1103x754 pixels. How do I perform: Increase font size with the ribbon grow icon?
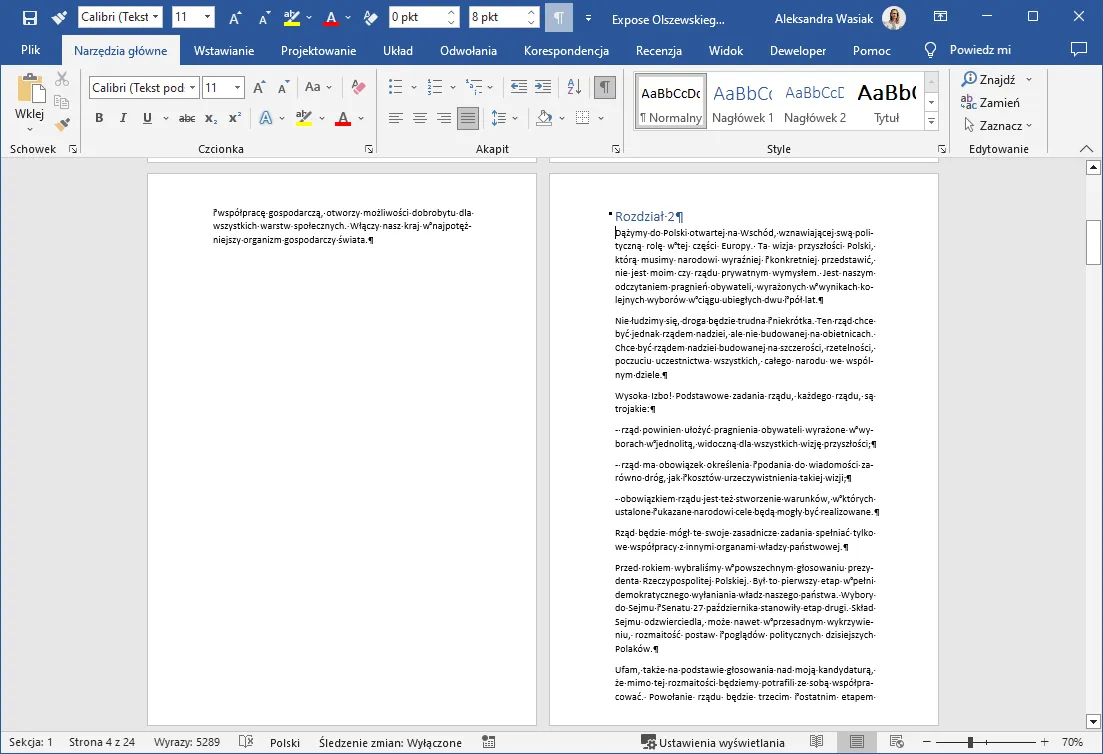pos(259,87)
